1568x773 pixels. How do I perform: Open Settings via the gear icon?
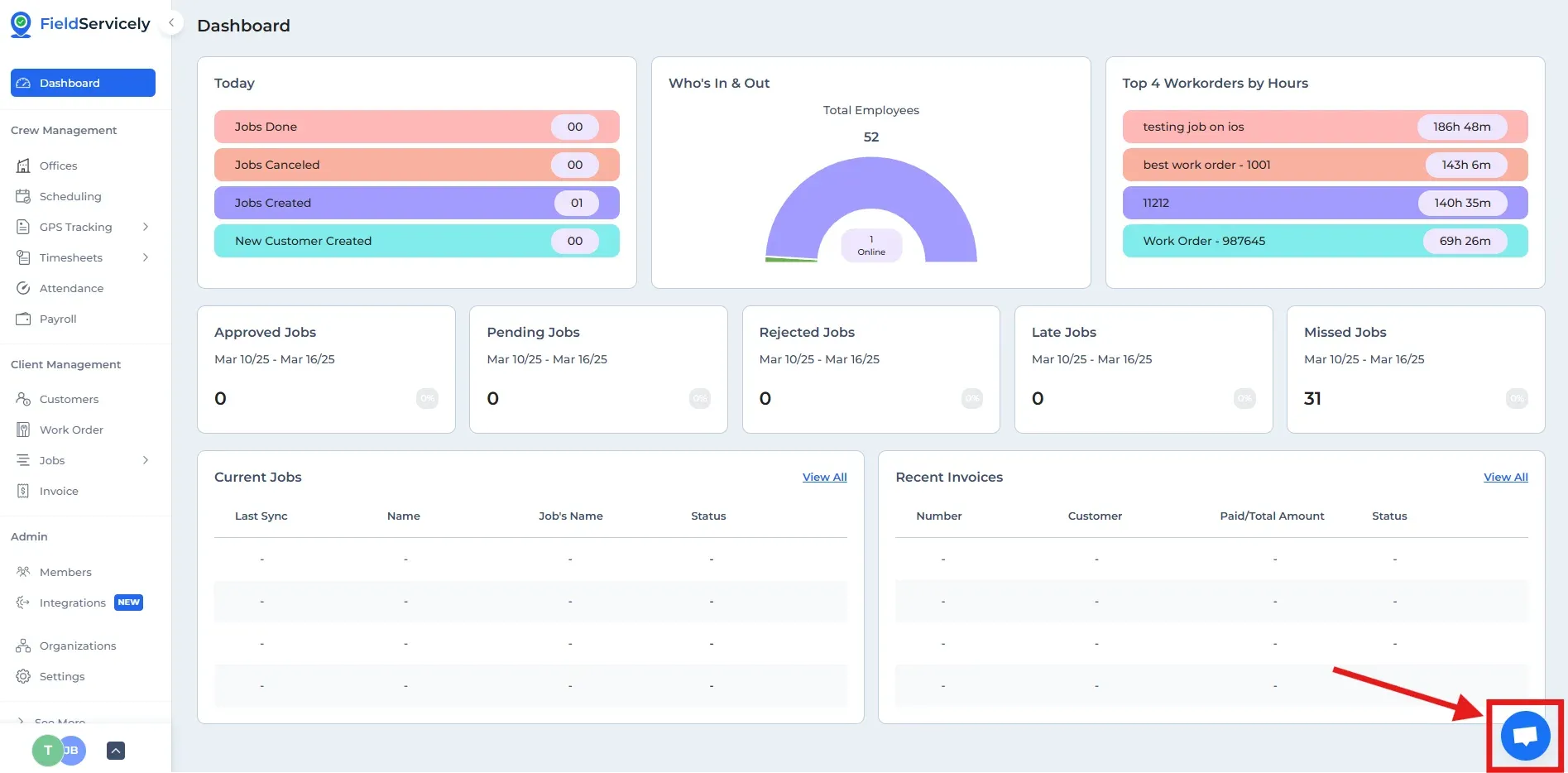pyautogui.click(x=23, y=676)
